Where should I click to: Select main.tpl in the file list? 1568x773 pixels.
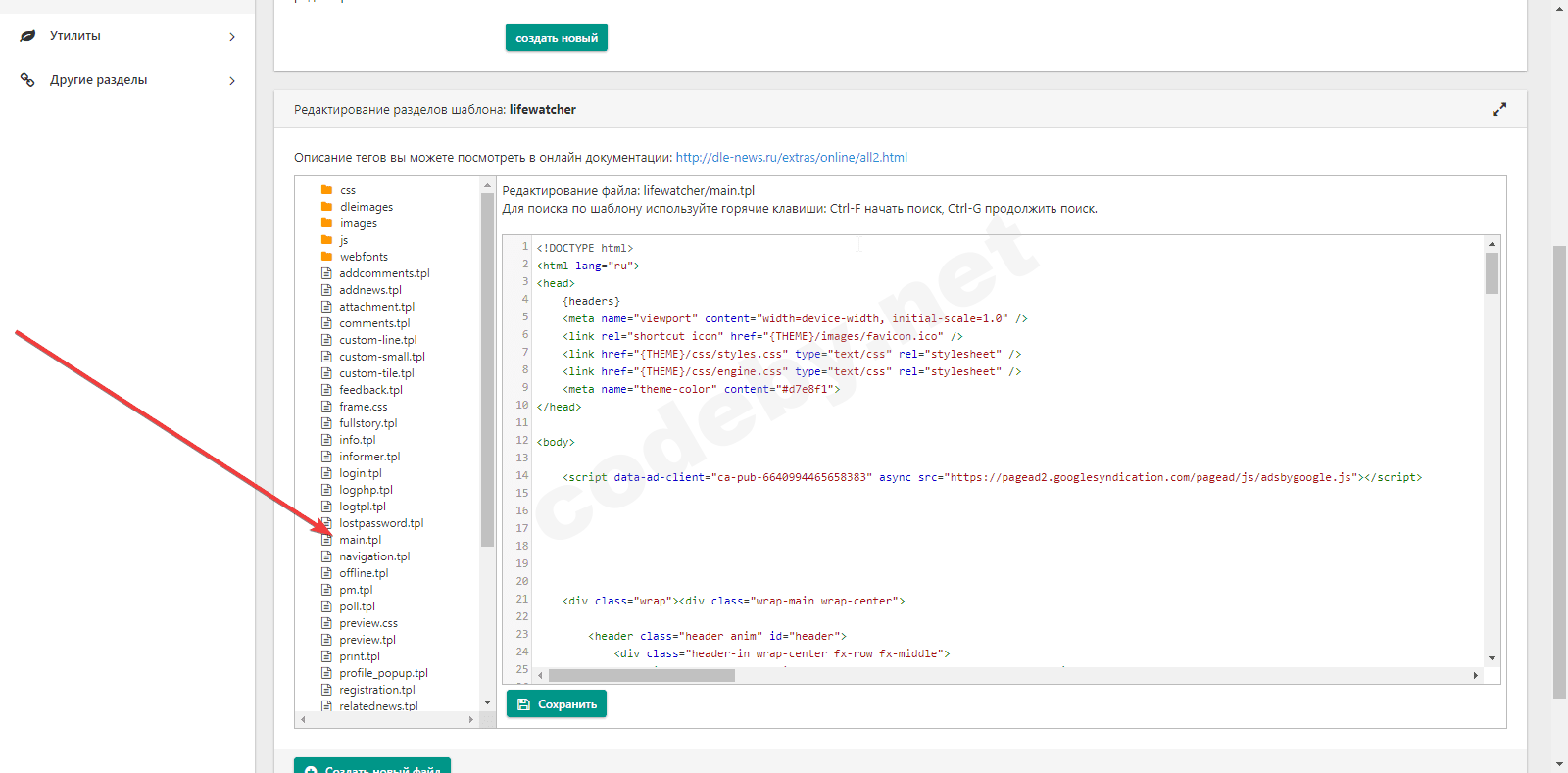(360, 540)
